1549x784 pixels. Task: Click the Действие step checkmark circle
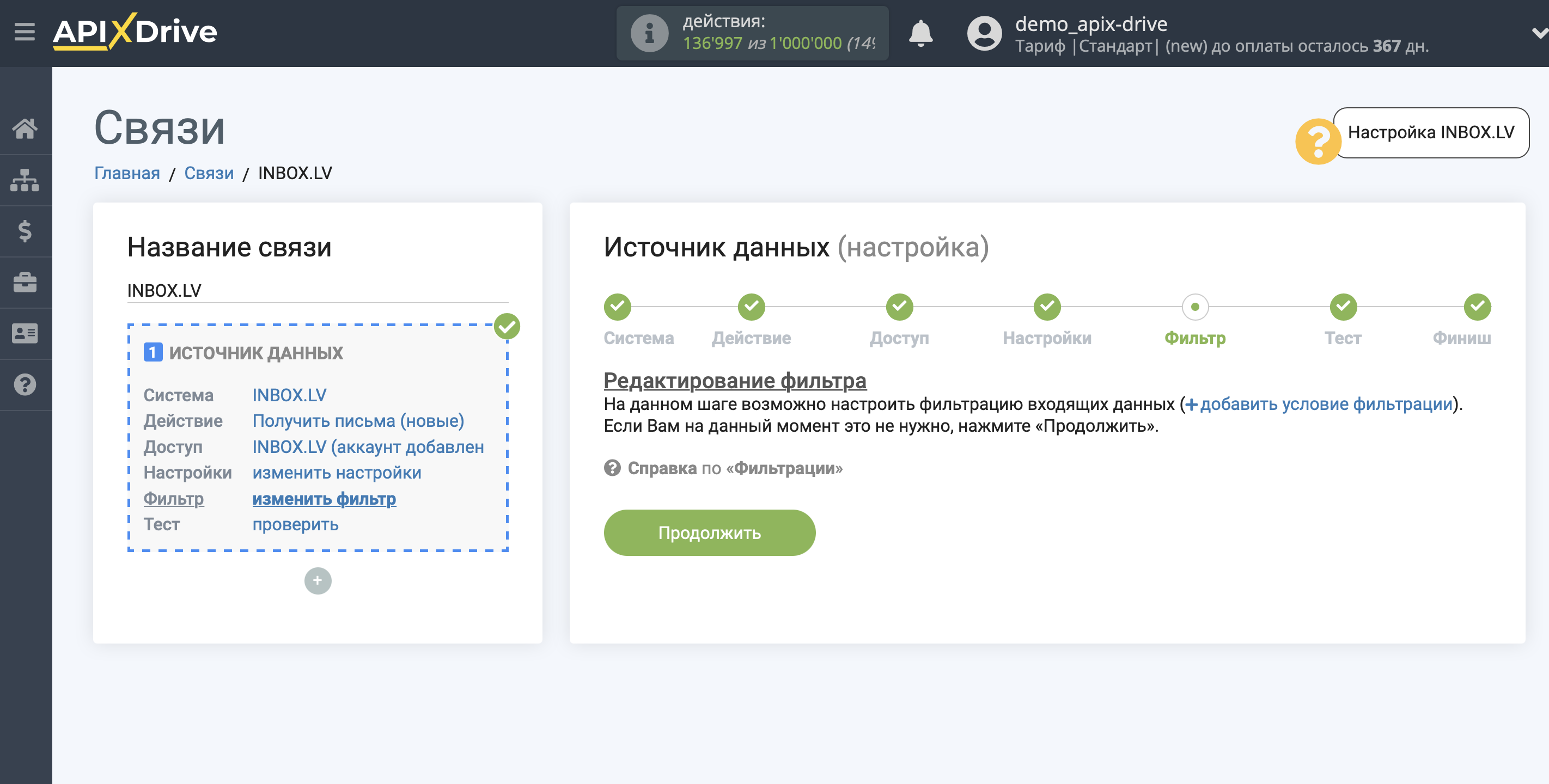tap(751, 307)
